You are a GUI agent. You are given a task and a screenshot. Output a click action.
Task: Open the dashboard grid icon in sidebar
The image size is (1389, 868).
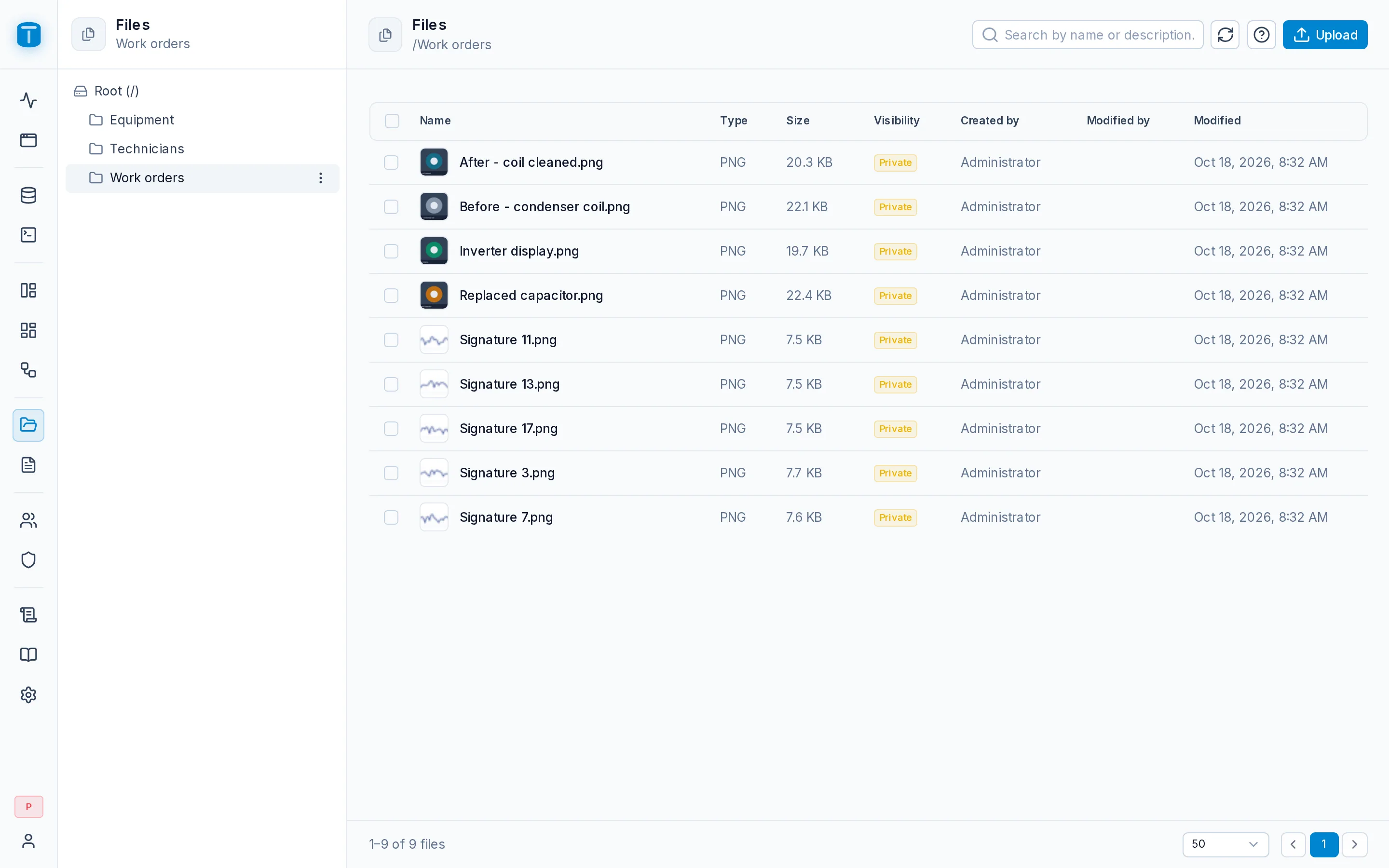[28, 330]
